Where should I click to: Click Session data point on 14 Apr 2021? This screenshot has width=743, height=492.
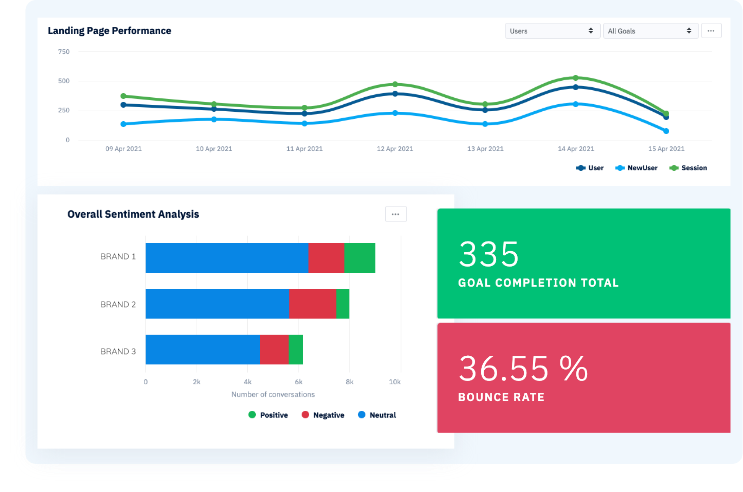[575, 77]
